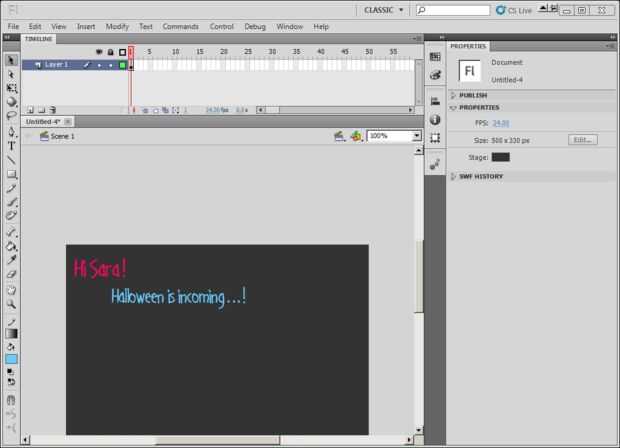
Task: Open the Color palette panel icon
Action: [435, 75]
